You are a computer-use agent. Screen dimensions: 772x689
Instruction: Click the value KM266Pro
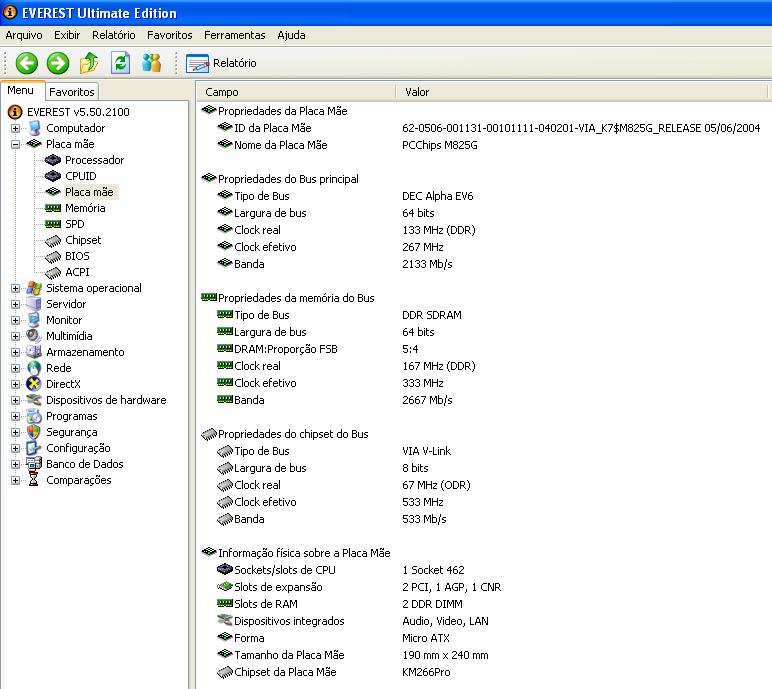[426, 672]
